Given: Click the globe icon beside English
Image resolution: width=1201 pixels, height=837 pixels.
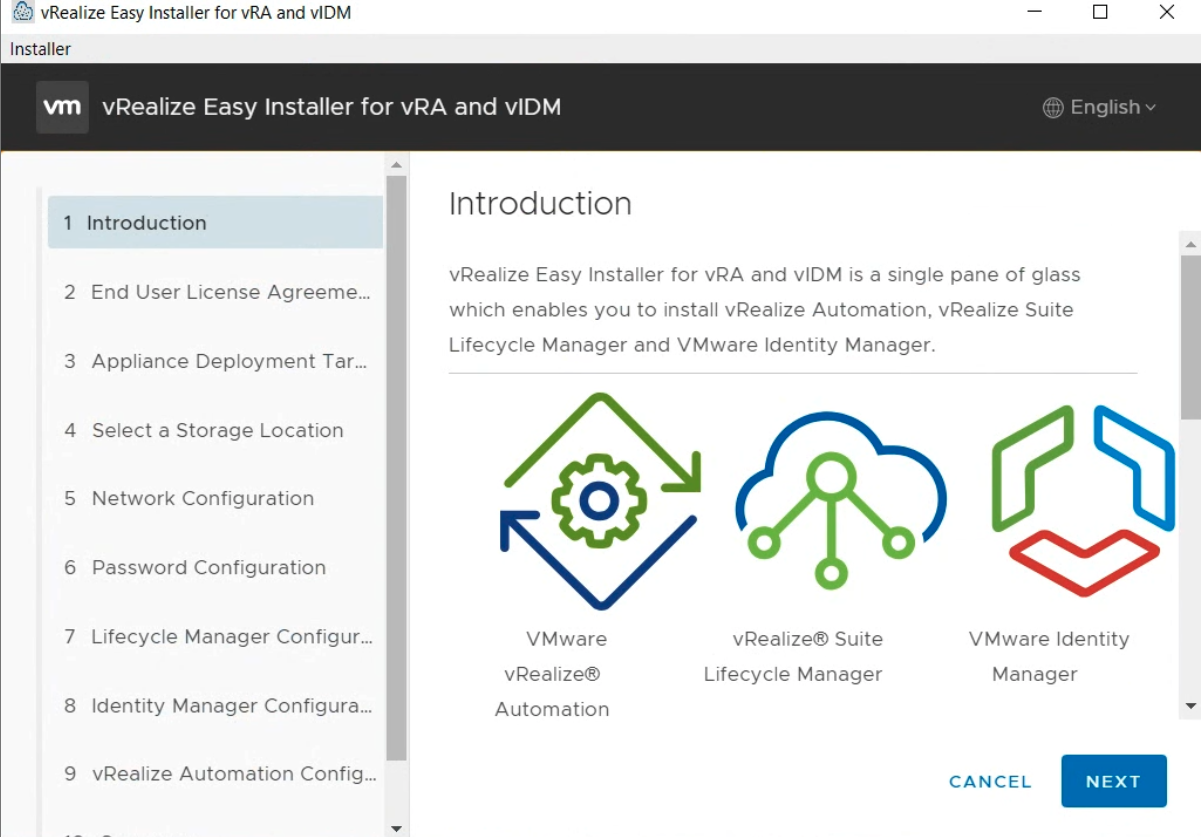Looking at the screenshot, I should coord(1052,107).
